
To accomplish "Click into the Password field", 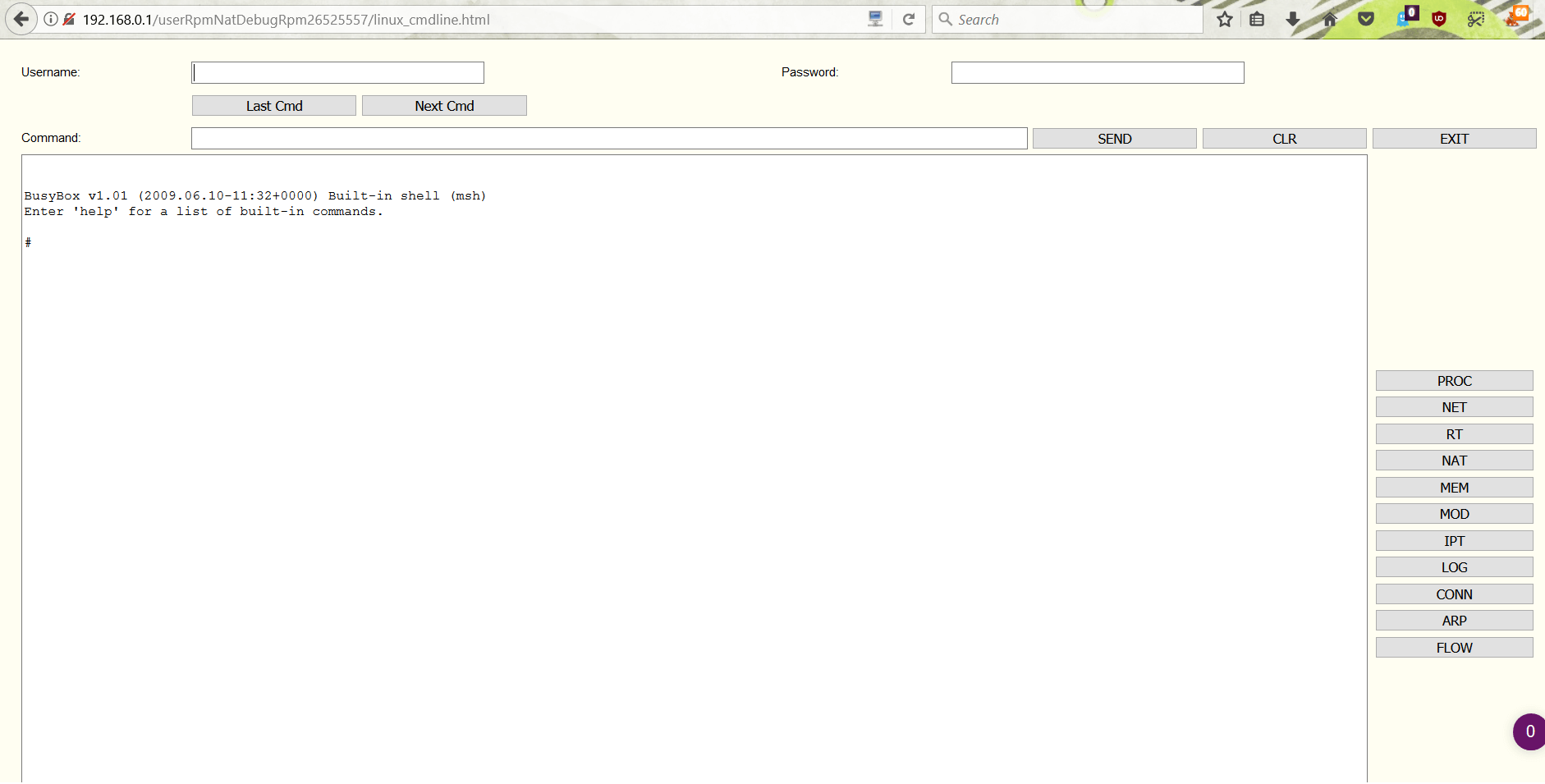I will [1098, 73].
